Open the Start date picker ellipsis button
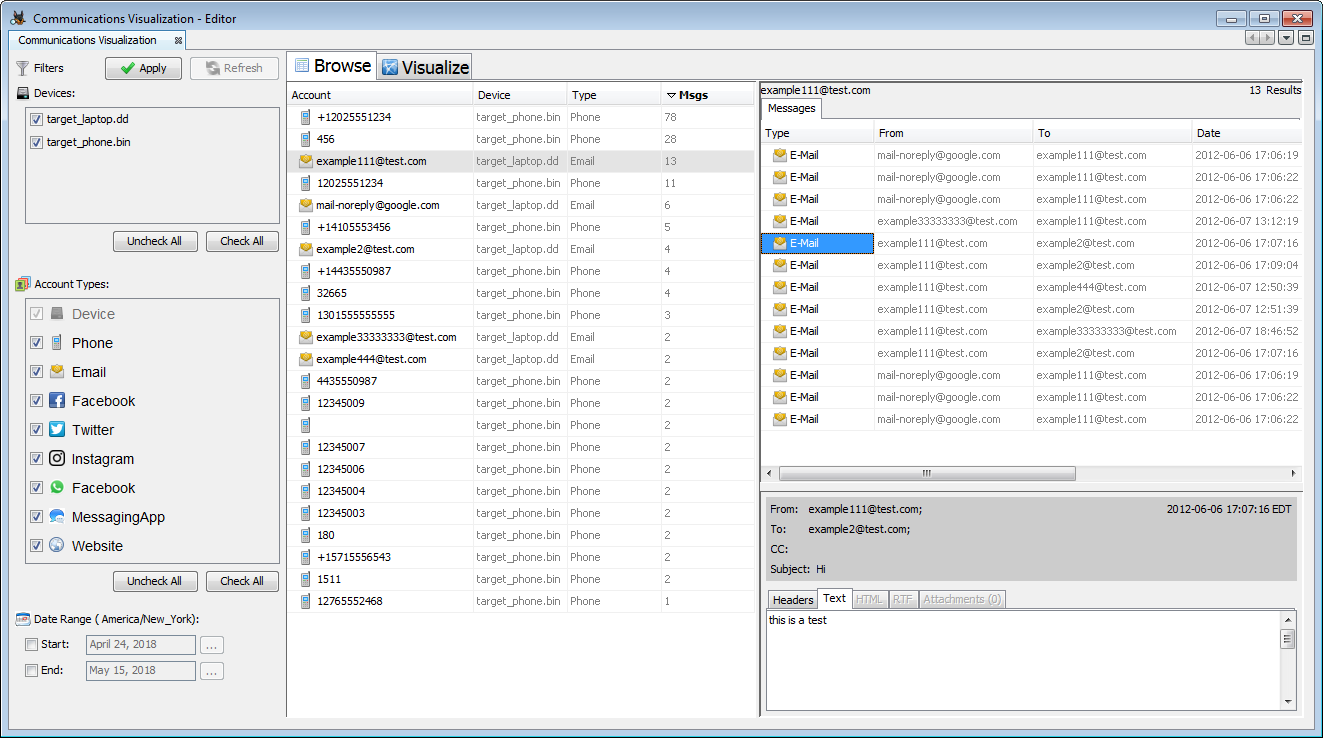The height and width of the screenshot is (738, 1323). [x=211, y=645]
